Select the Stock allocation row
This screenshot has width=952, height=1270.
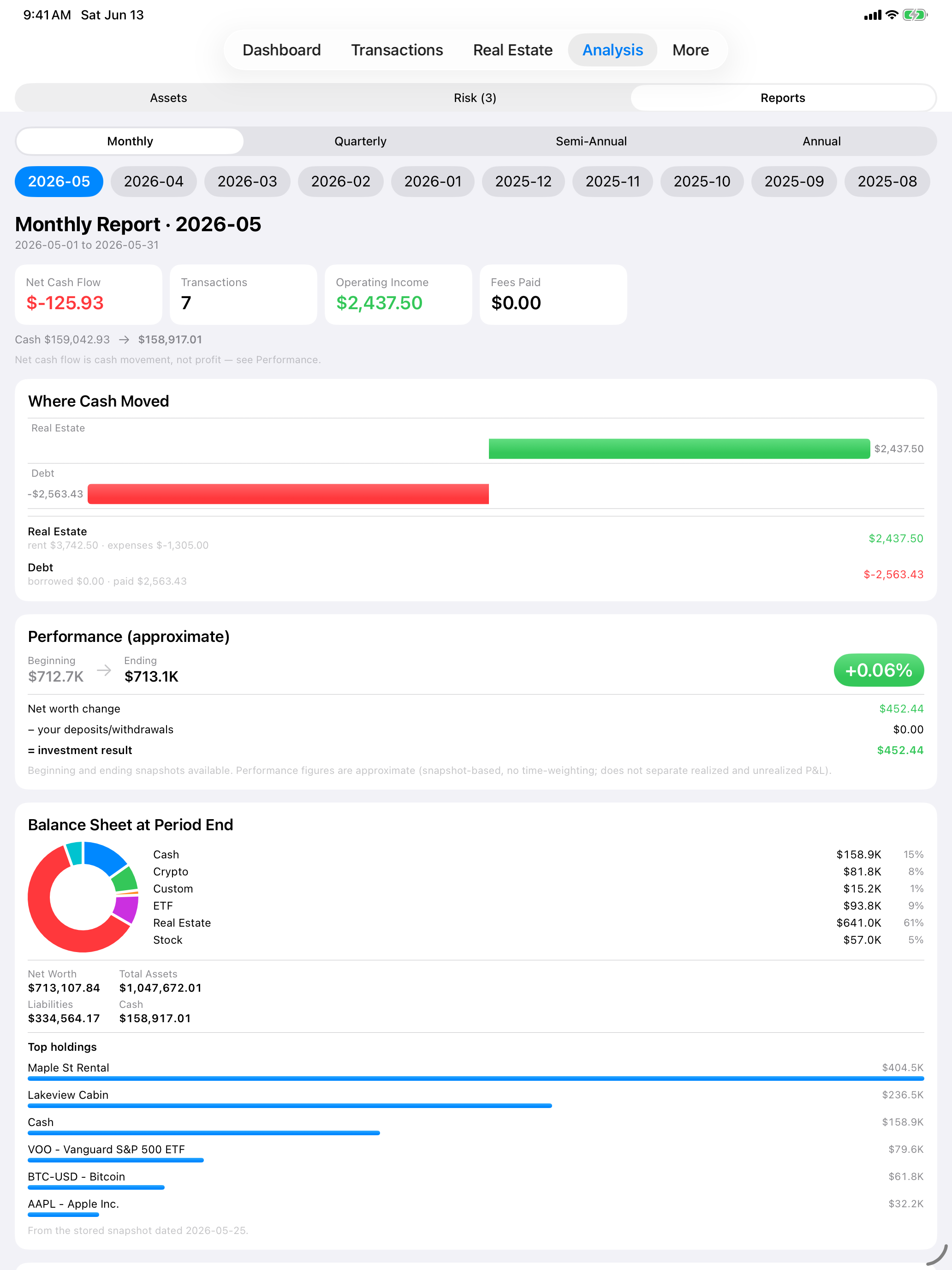tap(538, 940)
